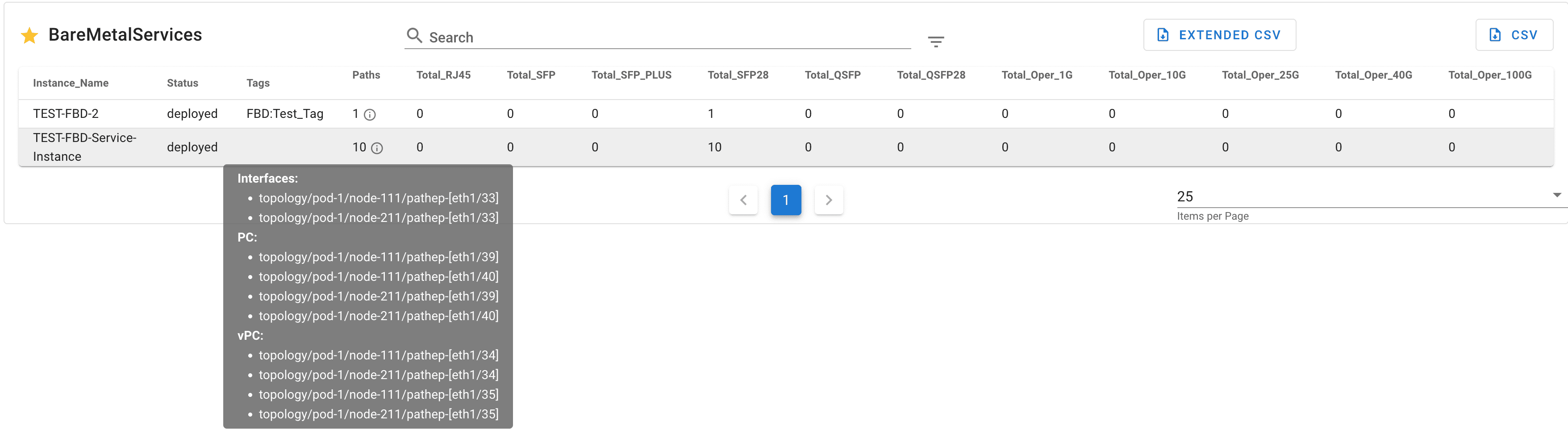Click info icon beside Paths value 1
The width and height of the screenshot is (1568, 434).
pos(370,114)
